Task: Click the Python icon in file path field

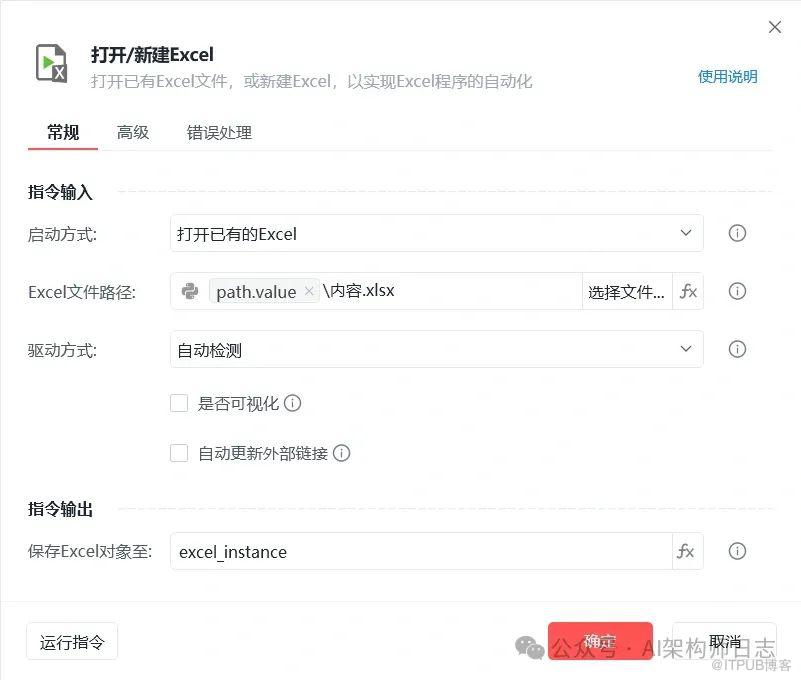Action: click(x=190, y=291)
